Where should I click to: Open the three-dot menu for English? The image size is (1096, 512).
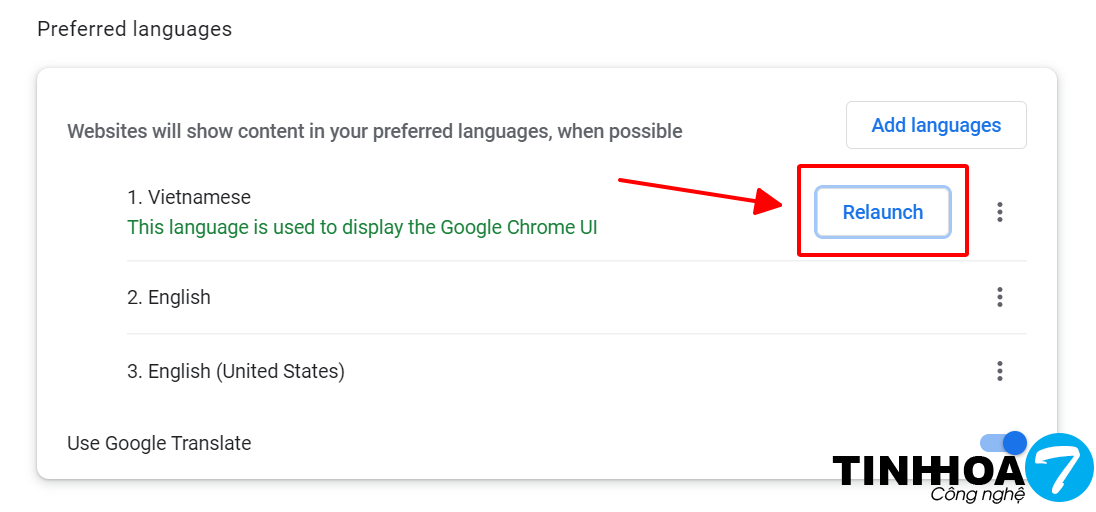[999, 297]
